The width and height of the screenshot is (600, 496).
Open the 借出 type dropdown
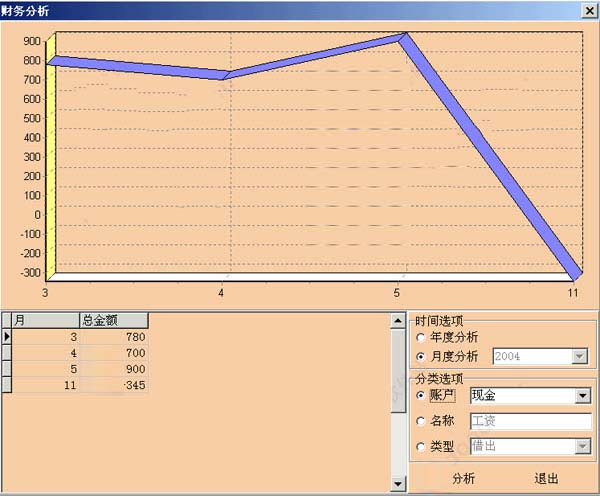point(583,446)
